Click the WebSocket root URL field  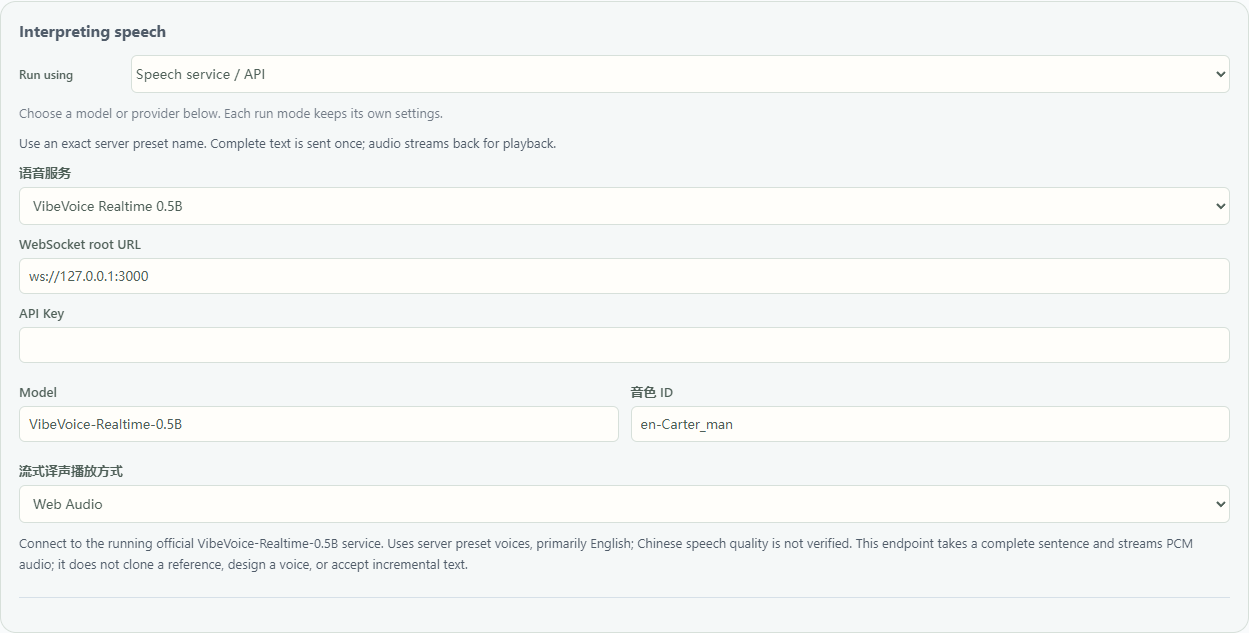pyautogui.click(x=624, y=276)
